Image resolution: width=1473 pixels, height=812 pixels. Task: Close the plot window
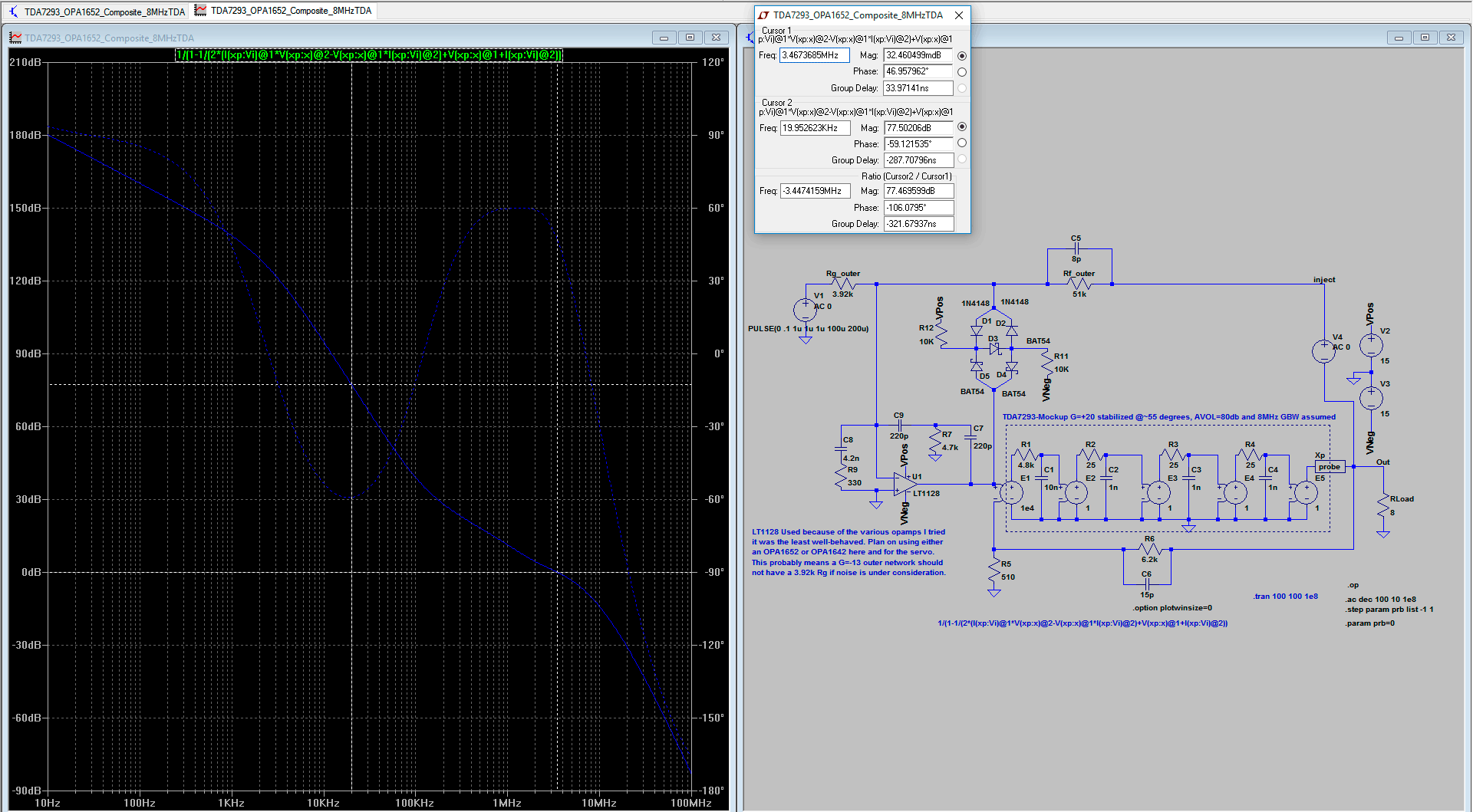point(716,38)
